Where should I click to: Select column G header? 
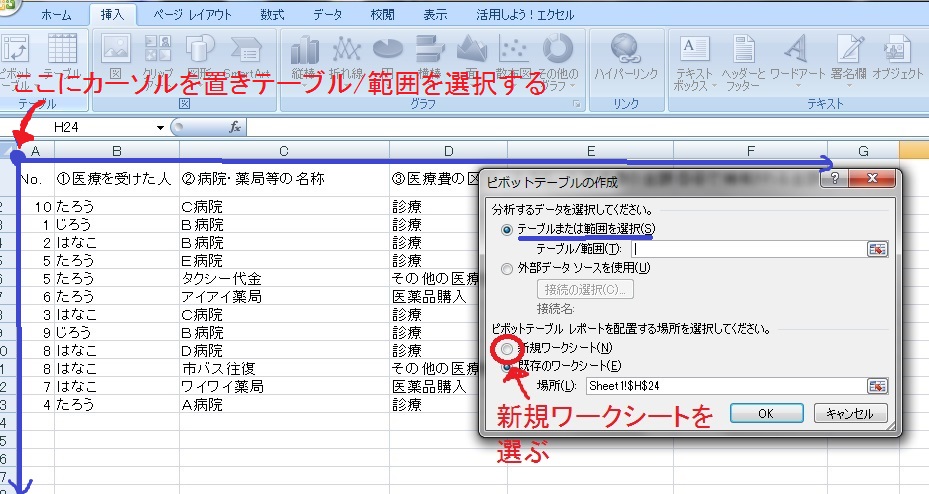tap(863, 151)
